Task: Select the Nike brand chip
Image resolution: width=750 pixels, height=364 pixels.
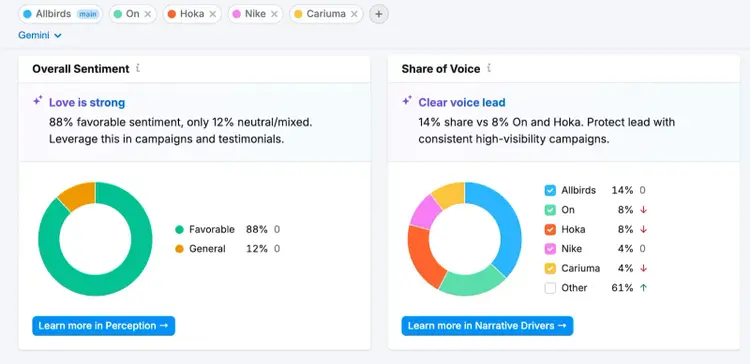Action: (255, 14)
